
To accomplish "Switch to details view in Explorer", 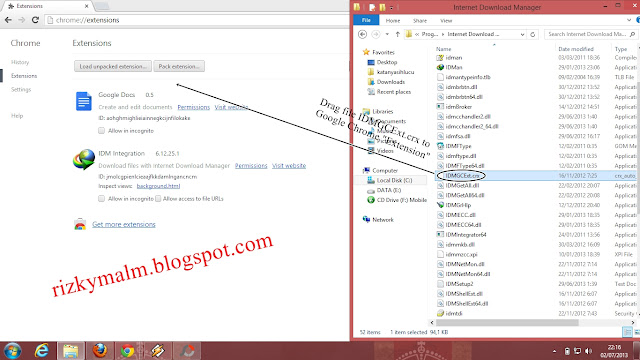I will pos(627,332).
